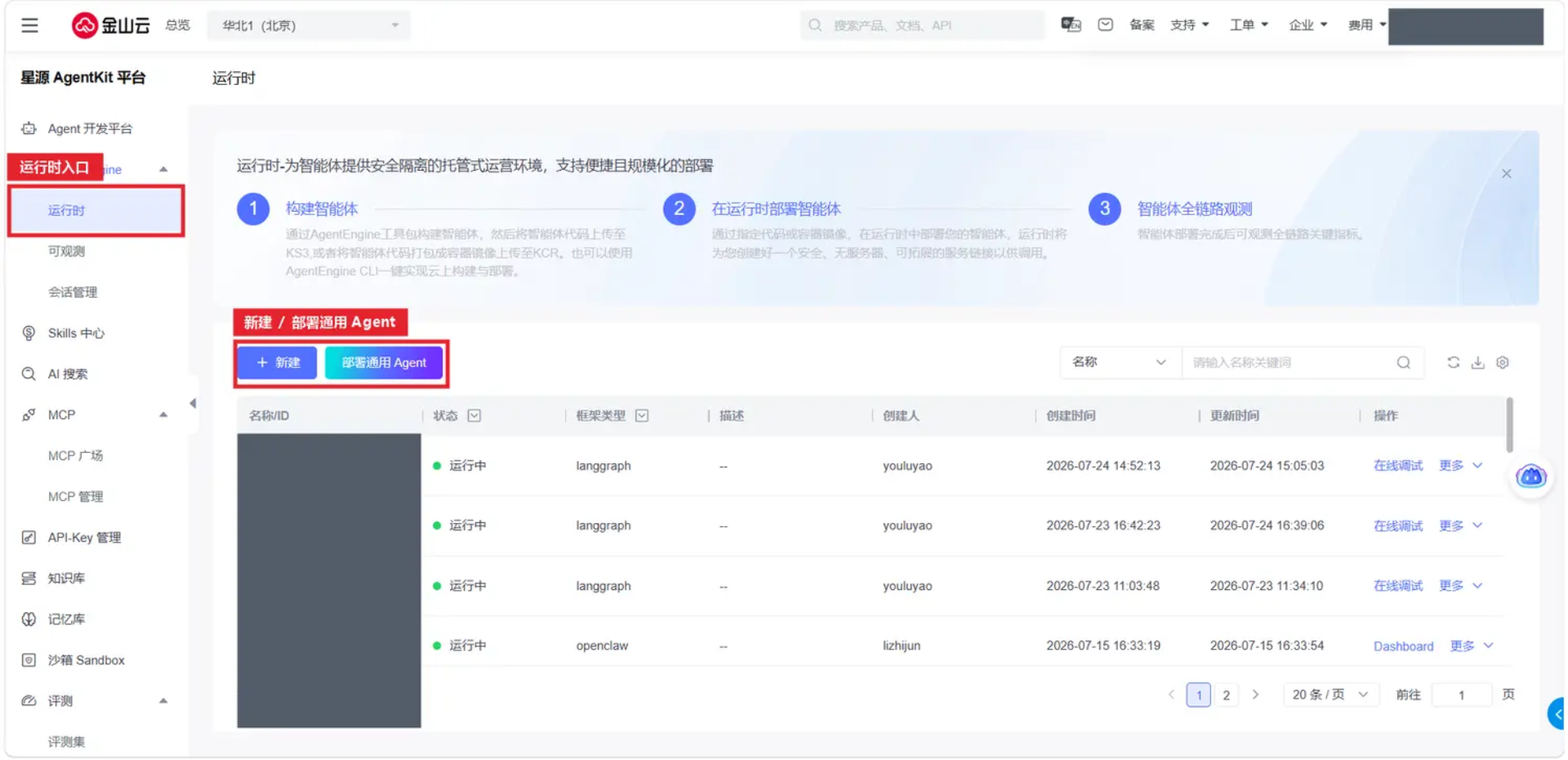Open 记忆库 in the sidebar
This screenshot has height=760, width=1568.
pyautogui.click(x=66, y=619)
